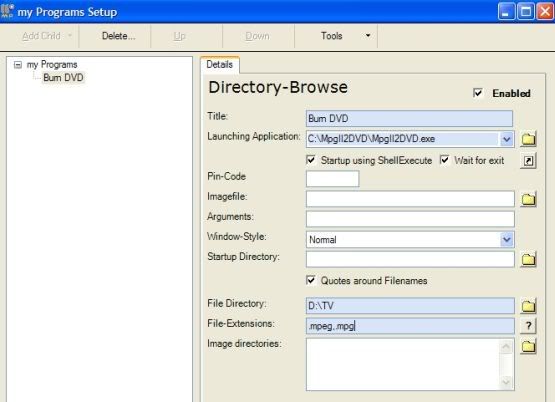Click my Programs Setup title bar icon
Screen dimensions: 555x402
click(7, 11)
